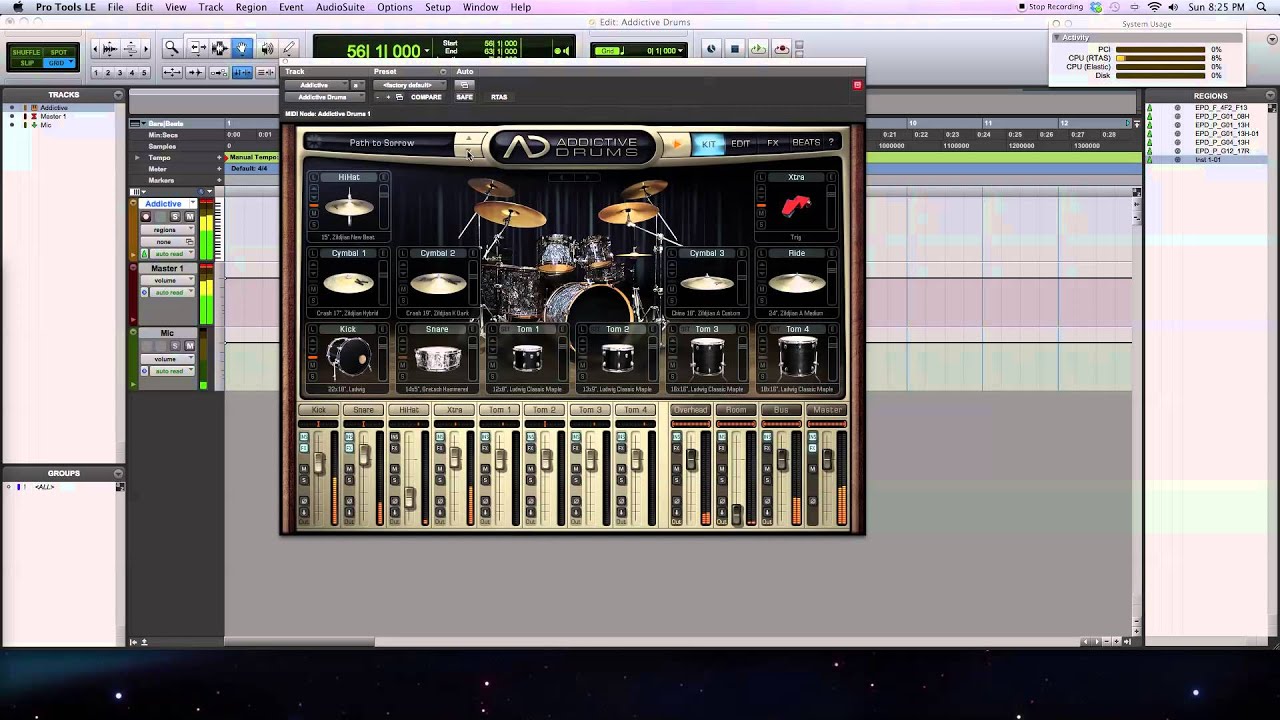Viewport: 1280px width, 720px height.
Task: Click the RTAS plug-in format button
Action: click(499, 97)
